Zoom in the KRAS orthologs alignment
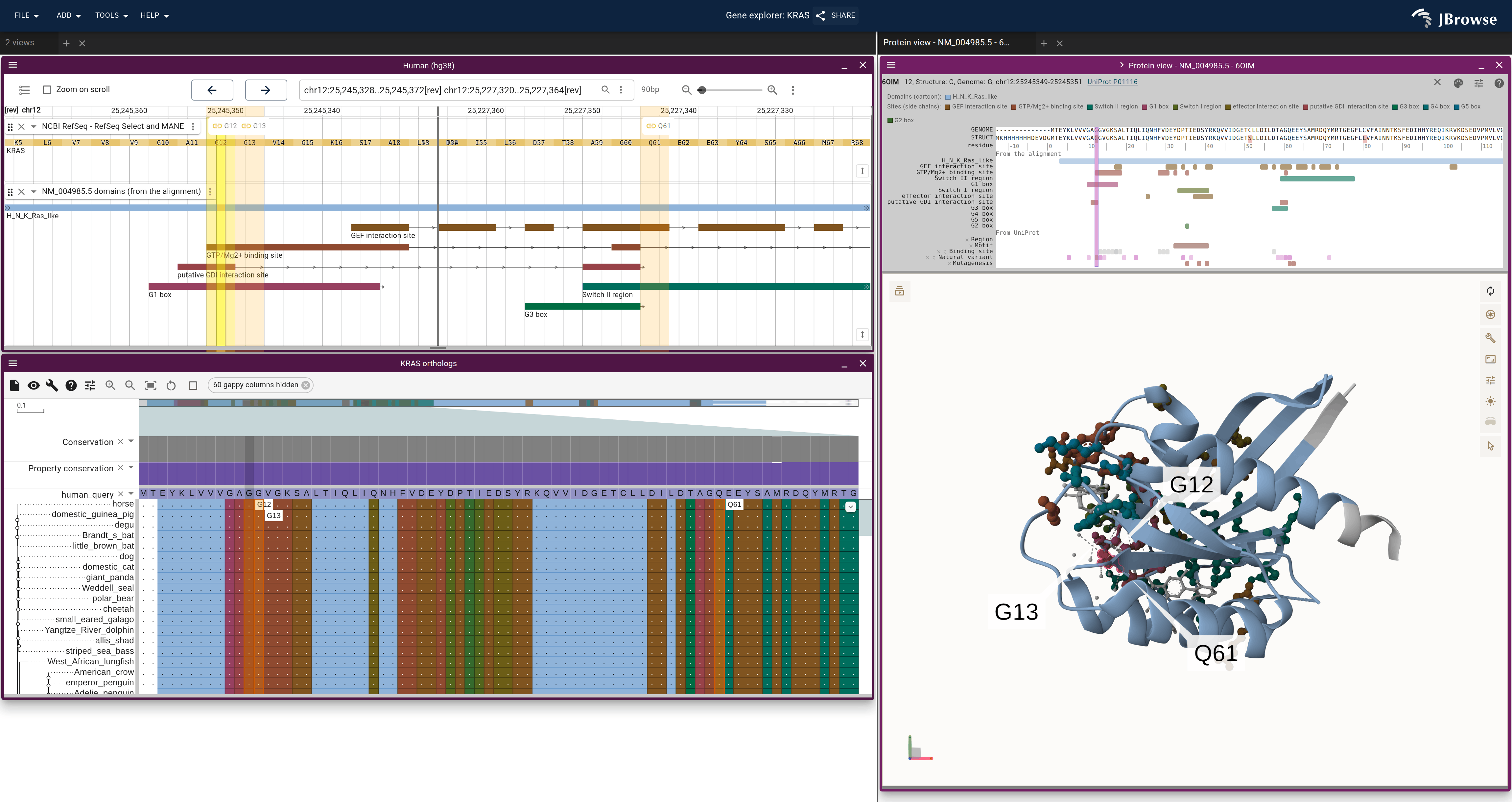 (x=110, y=385)
